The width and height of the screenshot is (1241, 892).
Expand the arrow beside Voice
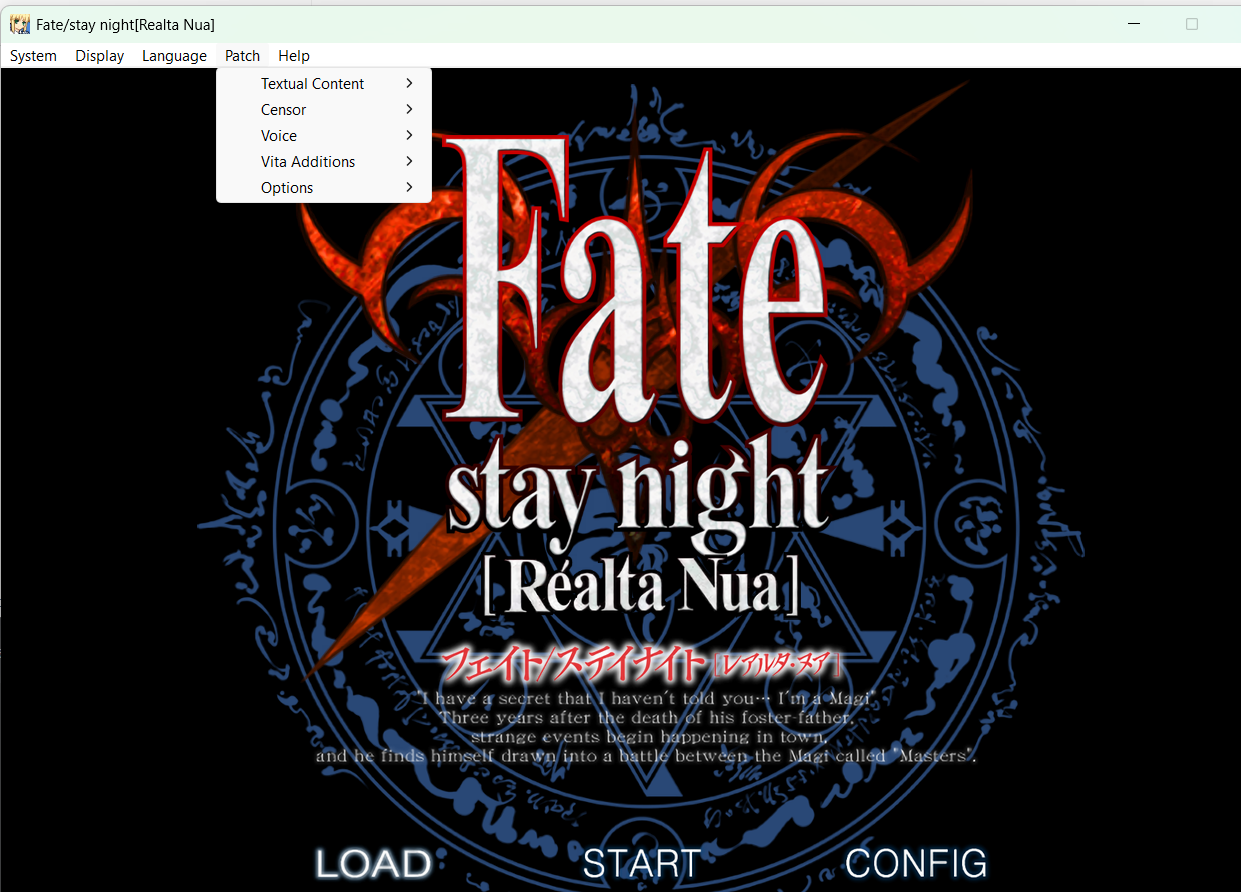(x=410, y=135)
